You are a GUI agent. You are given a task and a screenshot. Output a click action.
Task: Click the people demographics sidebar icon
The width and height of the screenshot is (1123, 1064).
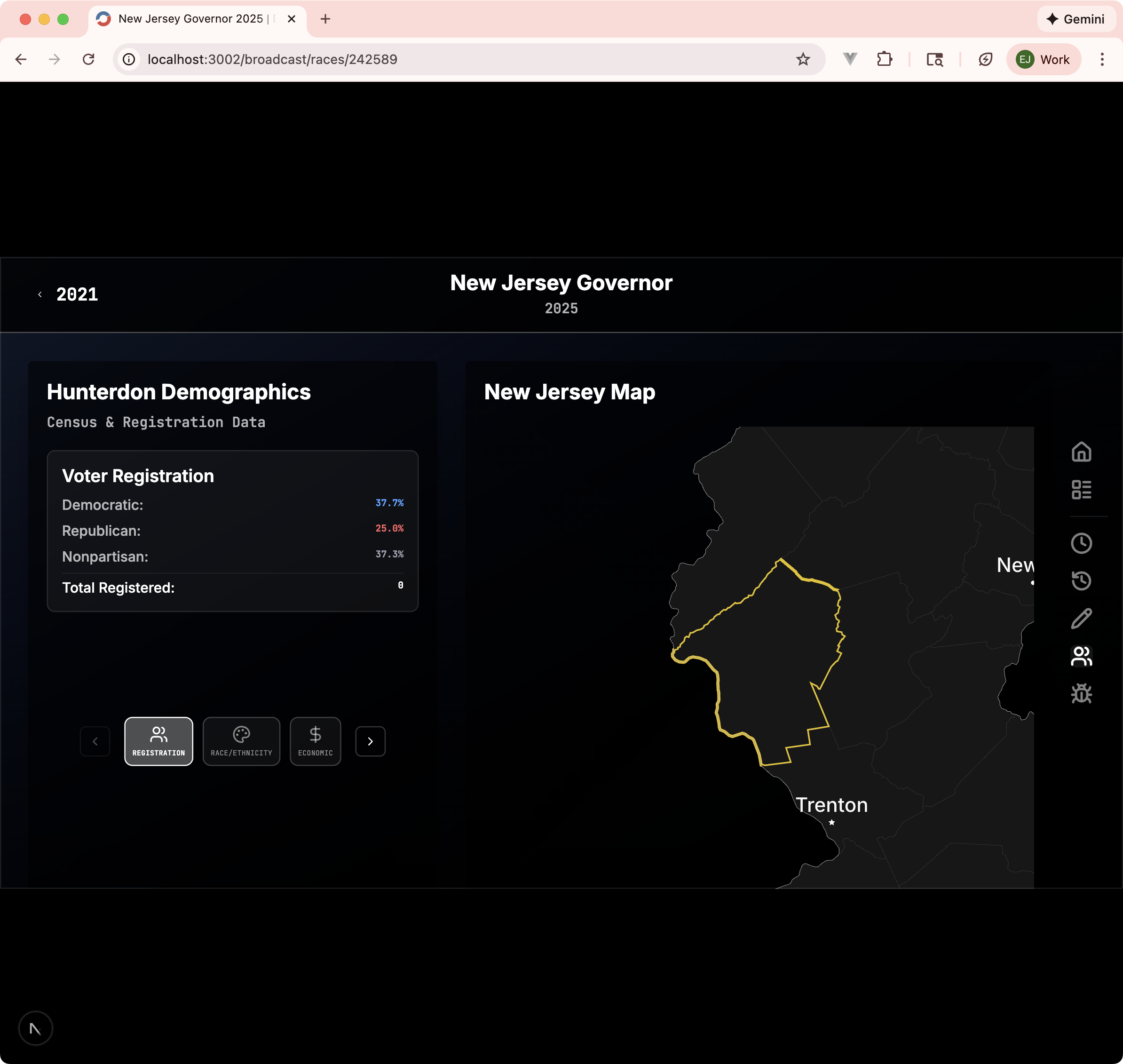[x=1081, y=656]
